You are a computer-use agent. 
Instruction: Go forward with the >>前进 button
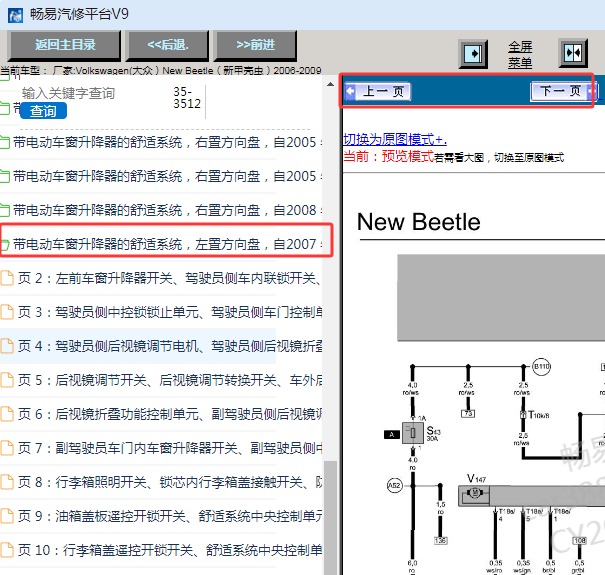255,46
